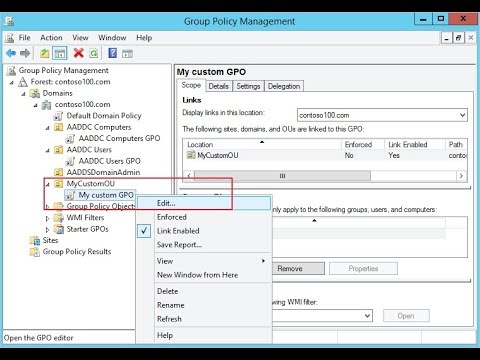Click the Sites icon in tree

click(35, 240)
